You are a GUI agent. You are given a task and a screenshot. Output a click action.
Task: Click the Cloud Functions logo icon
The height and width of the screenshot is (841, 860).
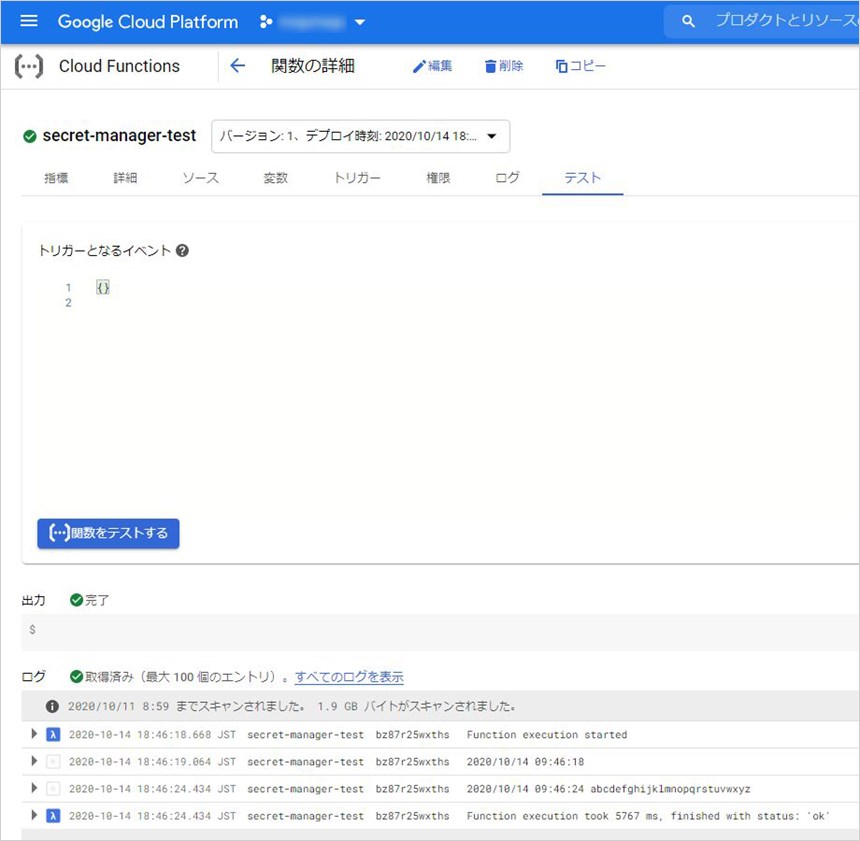click(x=29, y=66)
